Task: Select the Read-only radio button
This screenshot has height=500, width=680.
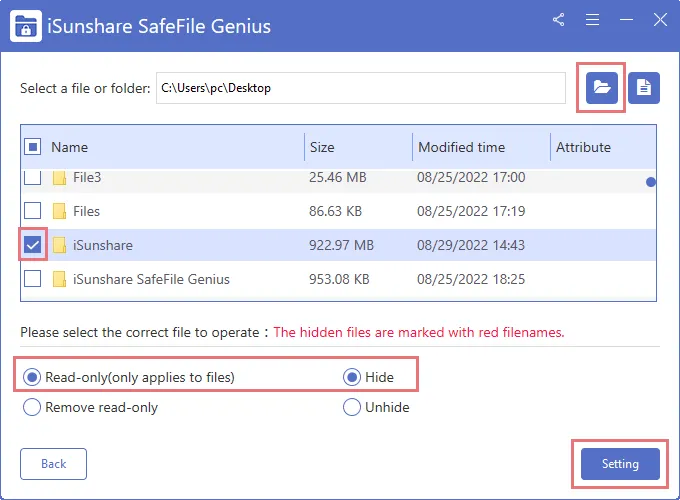Action: coord(32,377)
